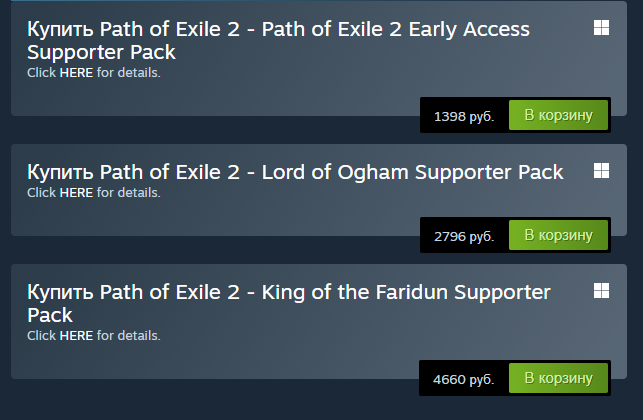Select the 4660 руб. price label
The width and height of the screenshot is (643, 420).
(x=463, y=379)
